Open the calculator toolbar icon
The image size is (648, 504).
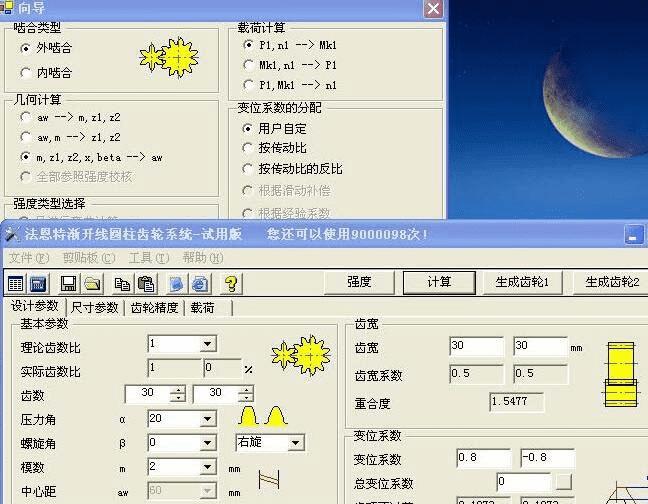tap(38, 283)
